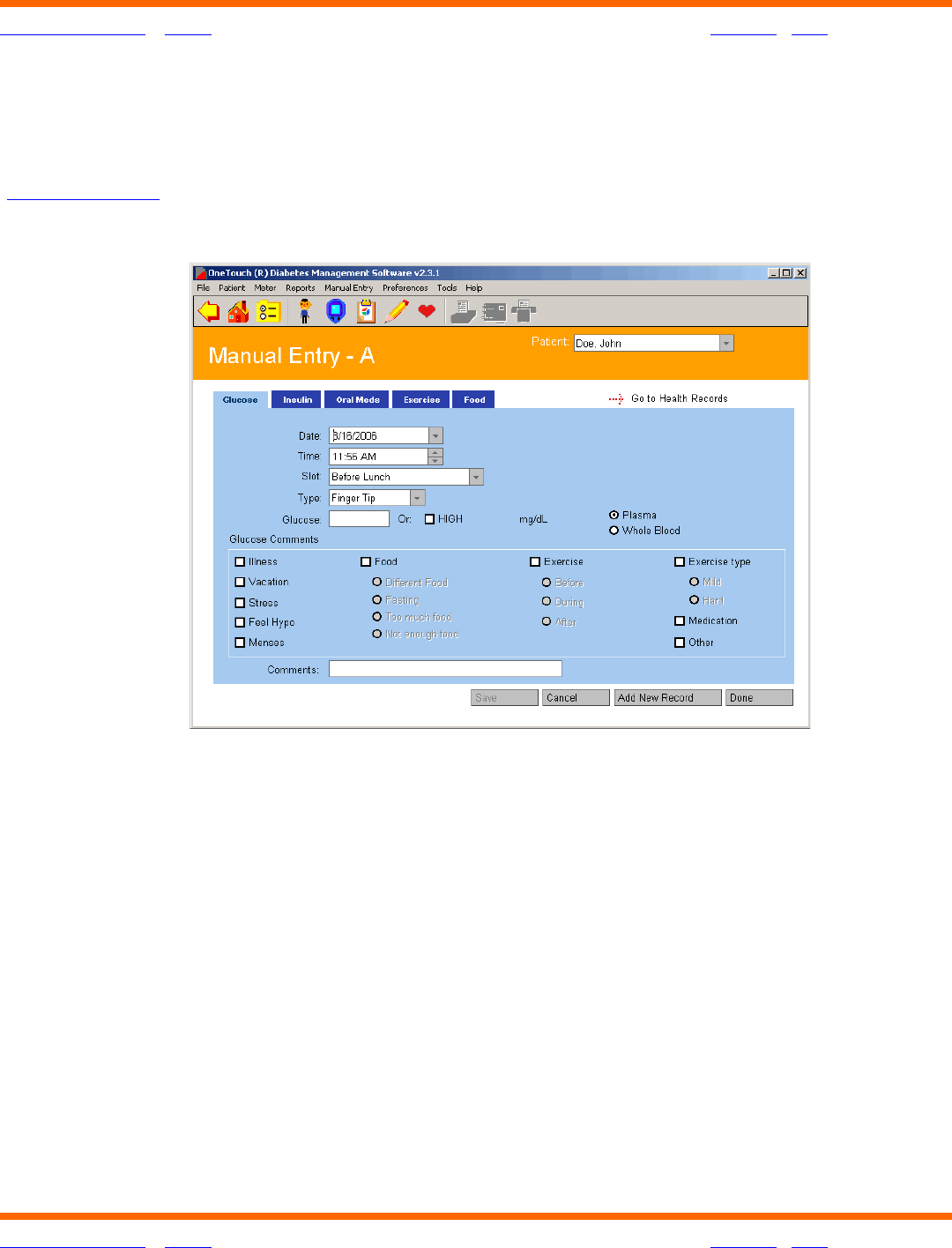Open the Meter menu
The image size is (952, 1248).
[x=265, y=288]
